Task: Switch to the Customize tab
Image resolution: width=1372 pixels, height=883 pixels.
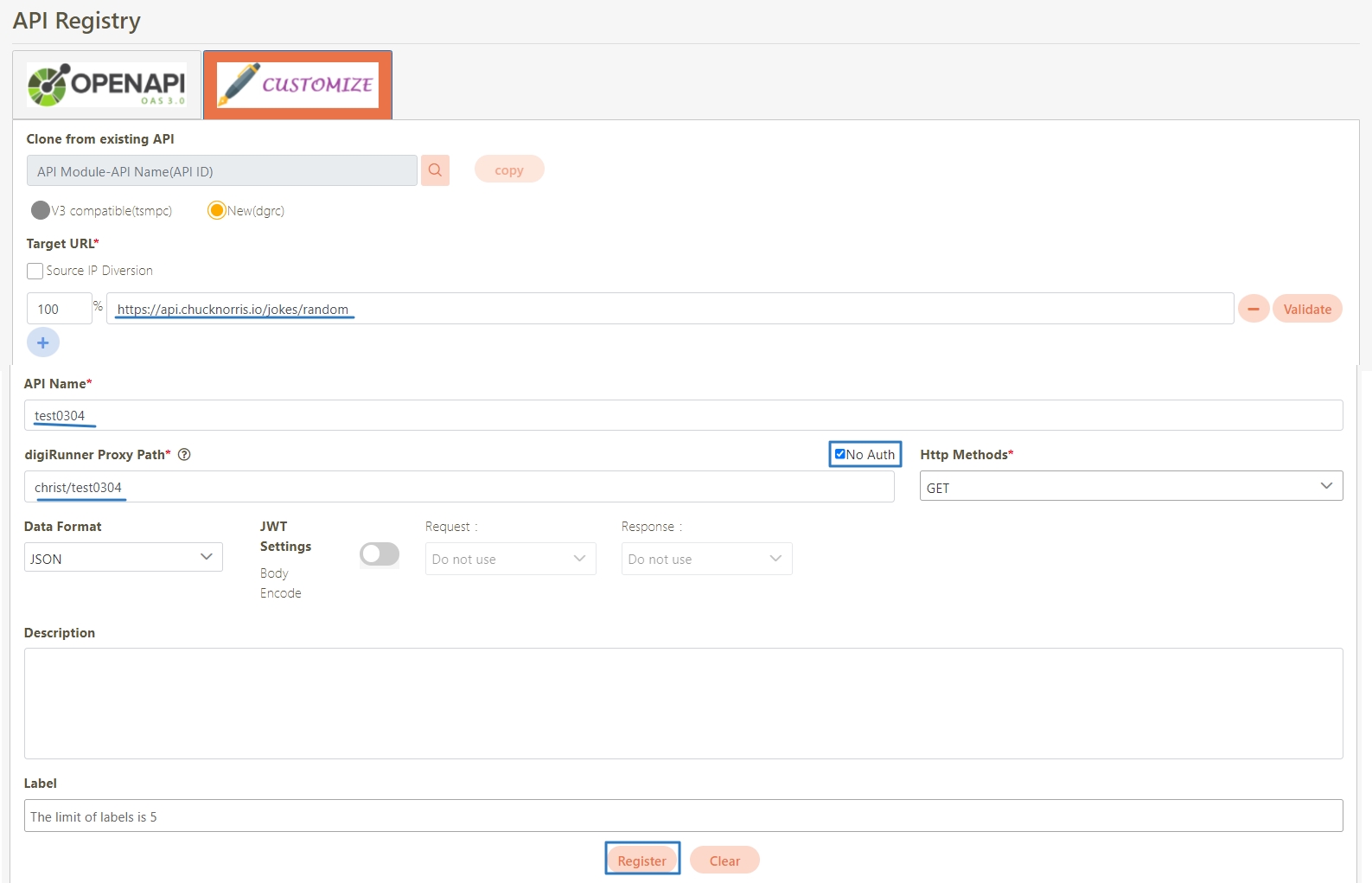Action: (297, 85)
